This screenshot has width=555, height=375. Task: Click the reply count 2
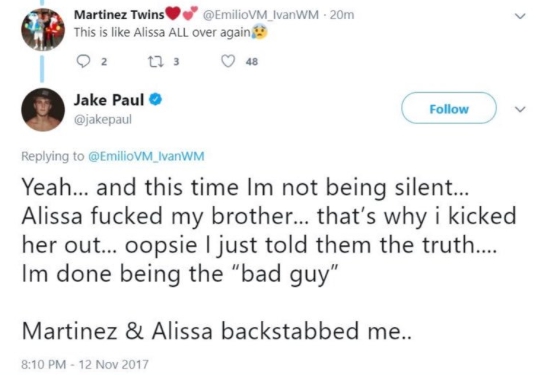coord(104,62)
